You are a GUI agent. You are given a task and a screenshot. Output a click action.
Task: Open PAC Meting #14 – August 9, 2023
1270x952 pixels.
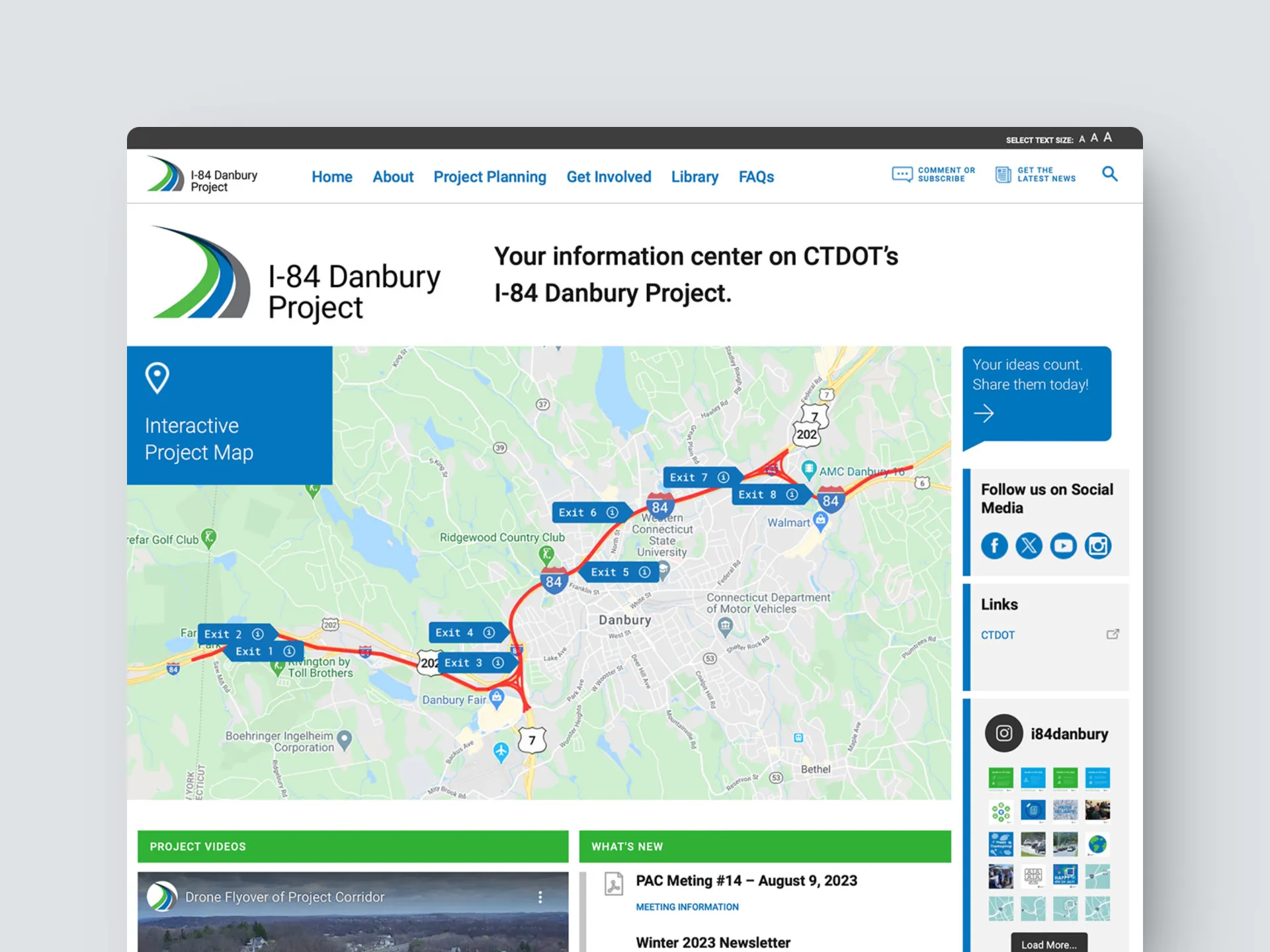746,881
